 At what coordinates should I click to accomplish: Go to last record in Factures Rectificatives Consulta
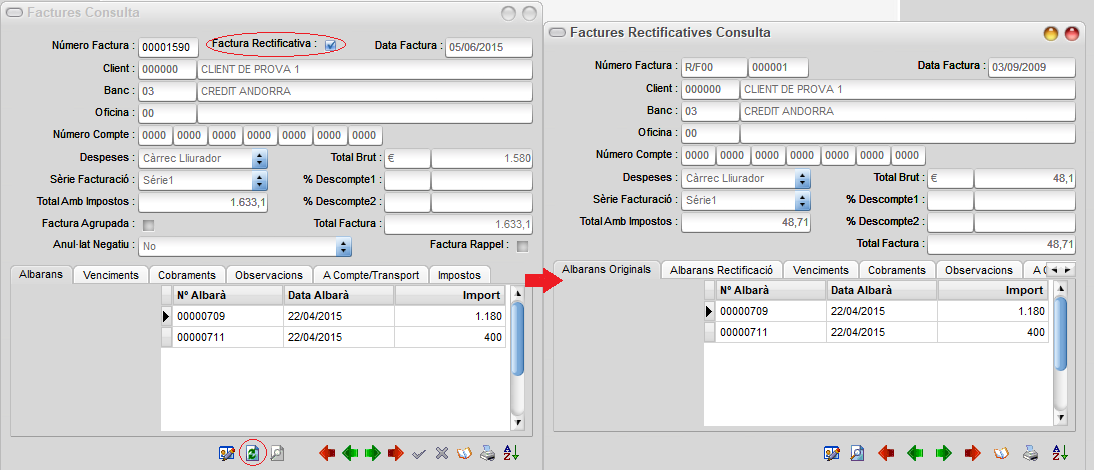tap(973, 453)
